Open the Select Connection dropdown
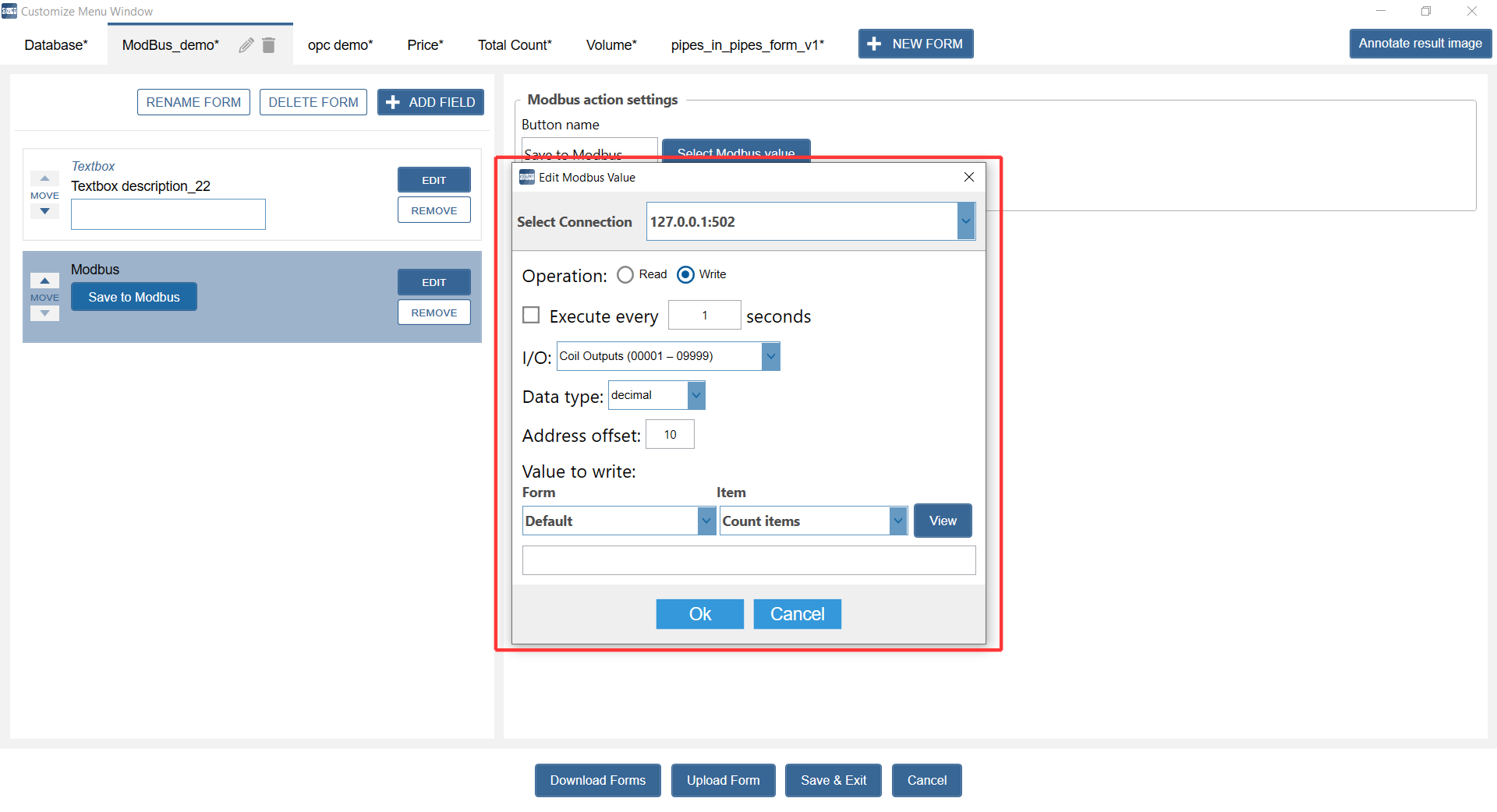The height and width of the screenshot is (812, 1497). (x=965, y=221)
